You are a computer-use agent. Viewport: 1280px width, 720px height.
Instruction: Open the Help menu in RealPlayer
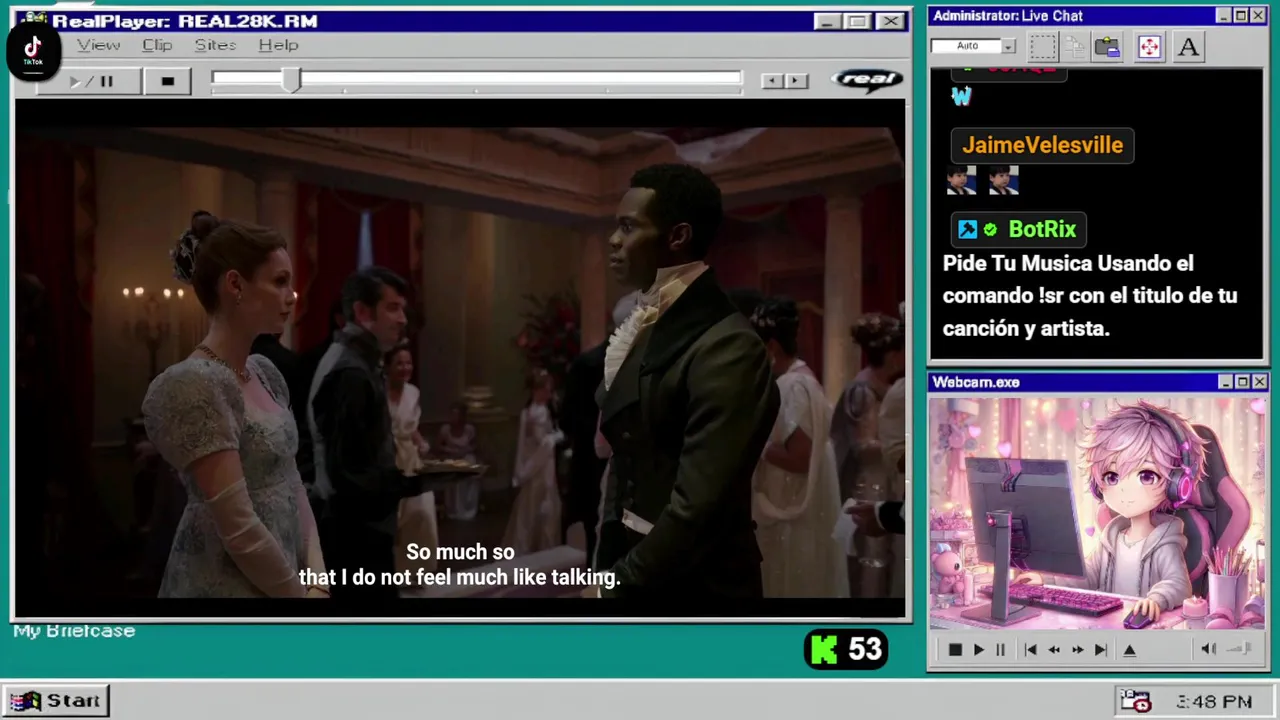click(x=278, y=45)
